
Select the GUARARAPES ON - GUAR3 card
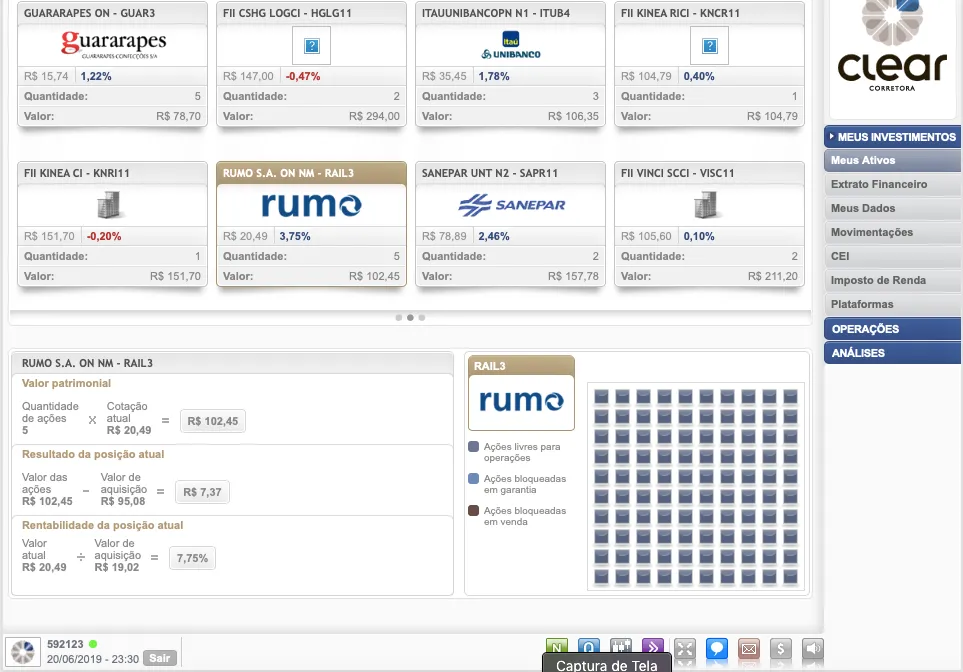click(113, 63)
